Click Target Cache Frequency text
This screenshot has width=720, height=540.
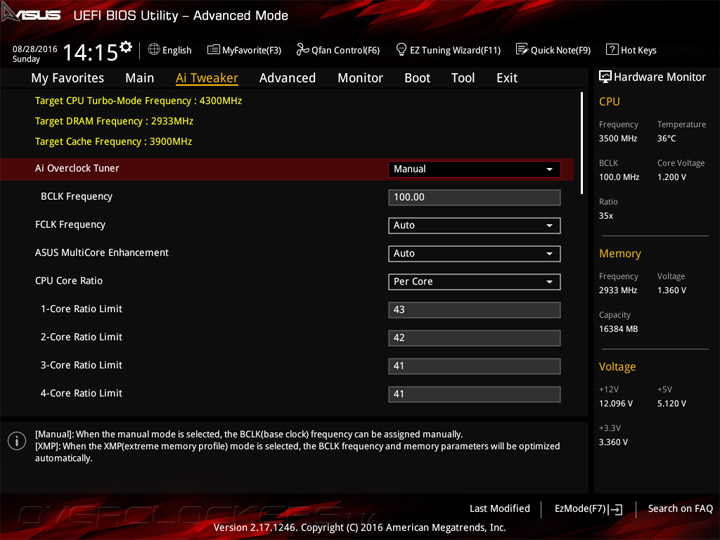coord(113,141)
